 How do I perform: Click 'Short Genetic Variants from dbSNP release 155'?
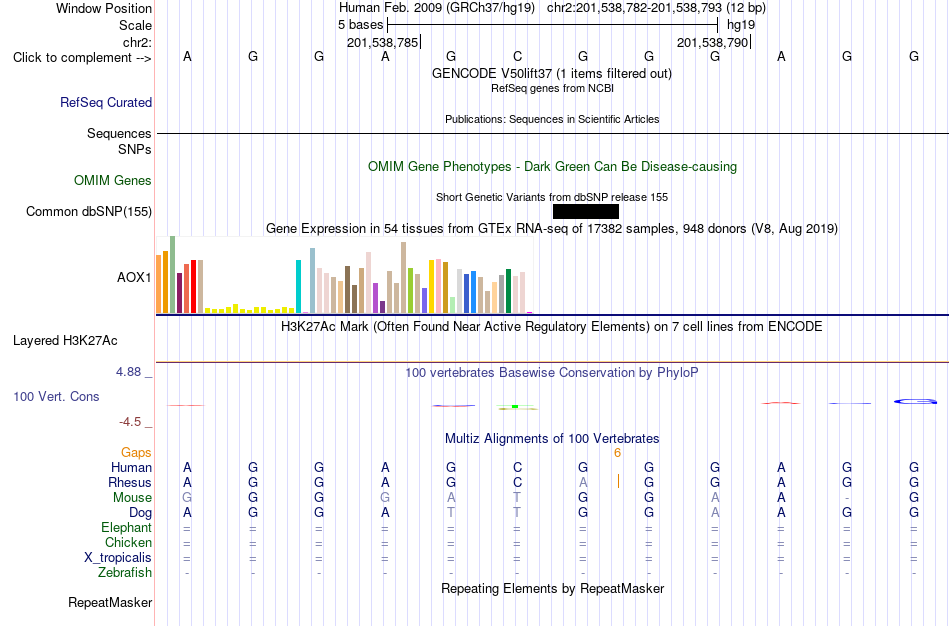(552, 197)
